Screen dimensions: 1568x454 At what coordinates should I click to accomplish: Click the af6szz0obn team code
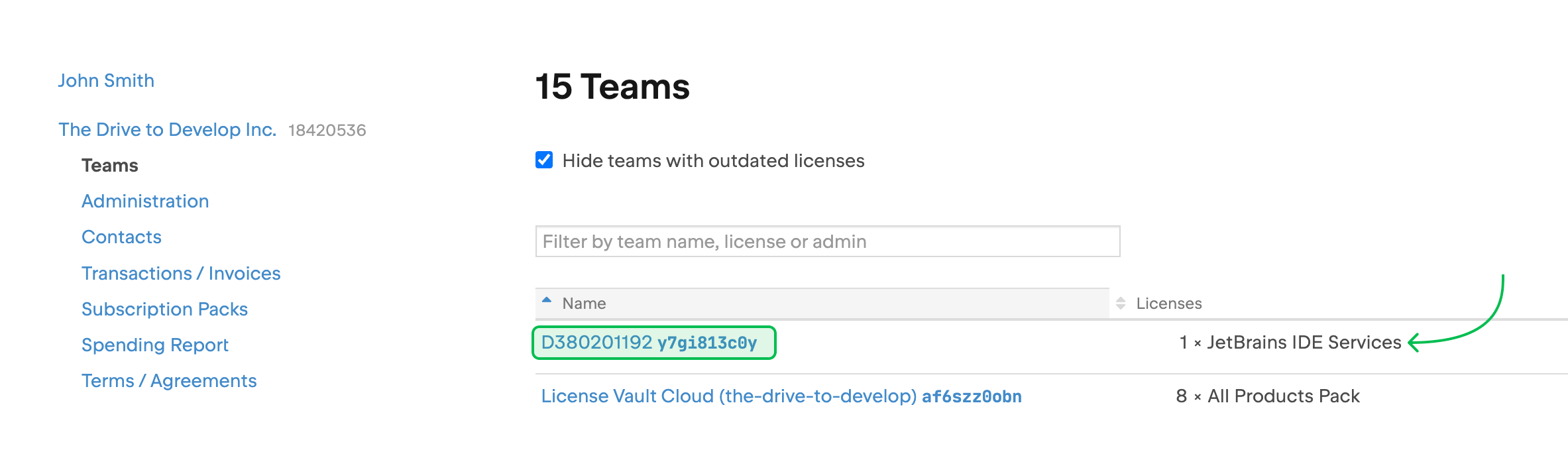972,397
